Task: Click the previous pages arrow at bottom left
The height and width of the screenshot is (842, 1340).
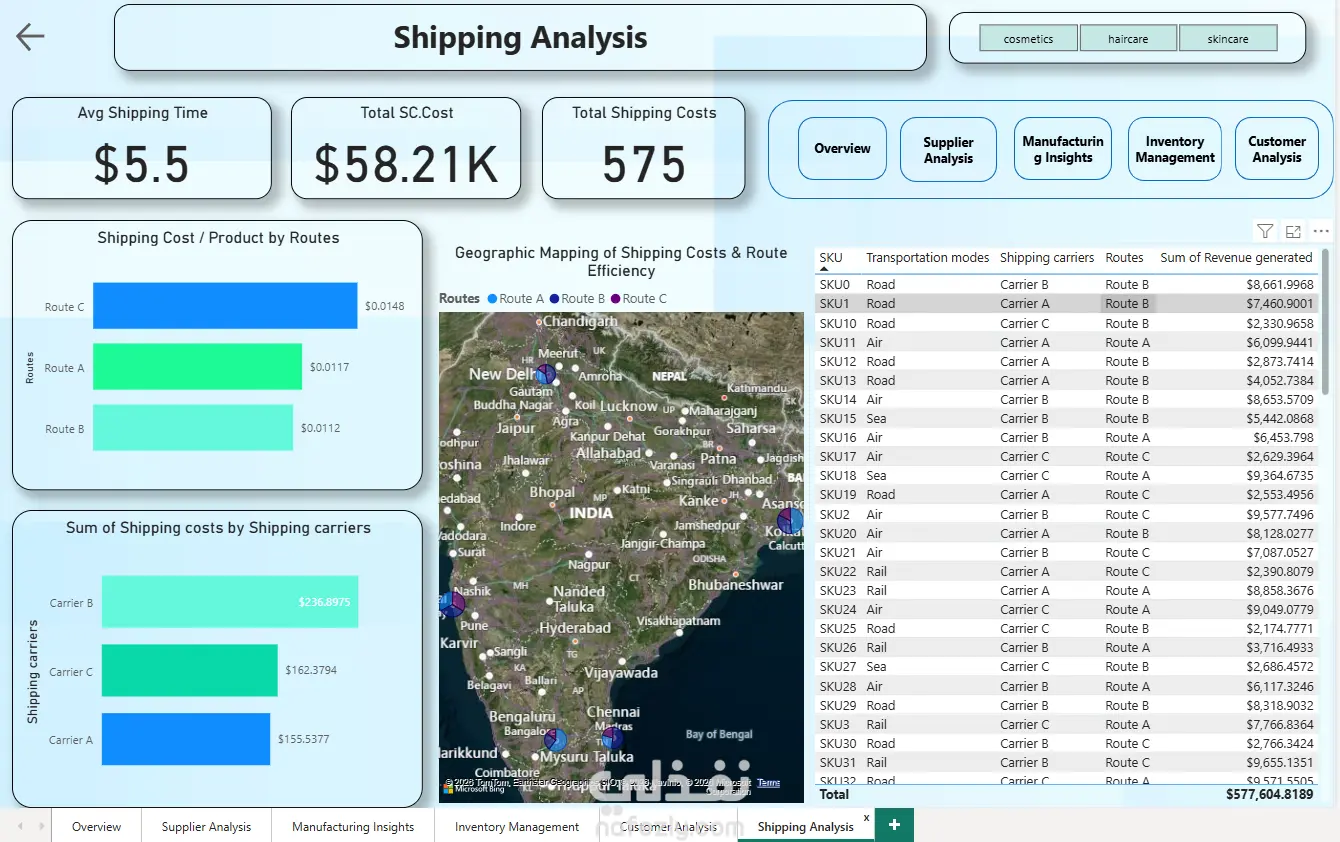Action: [x=18, y=826]
